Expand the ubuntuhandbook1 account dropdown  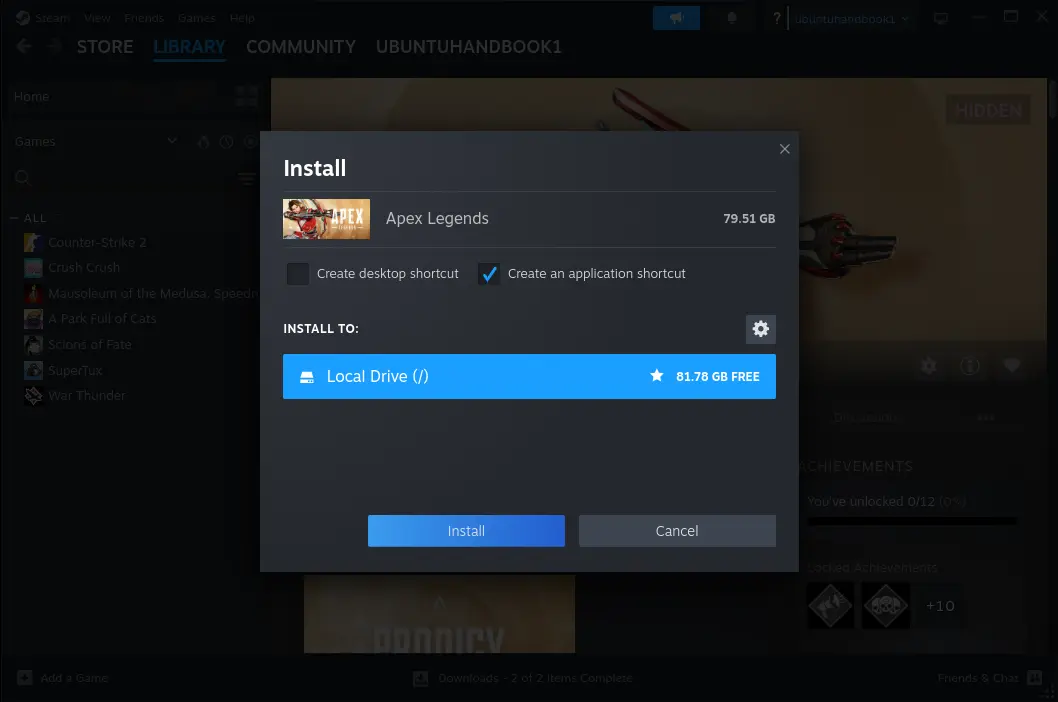[x=852, y=19]
